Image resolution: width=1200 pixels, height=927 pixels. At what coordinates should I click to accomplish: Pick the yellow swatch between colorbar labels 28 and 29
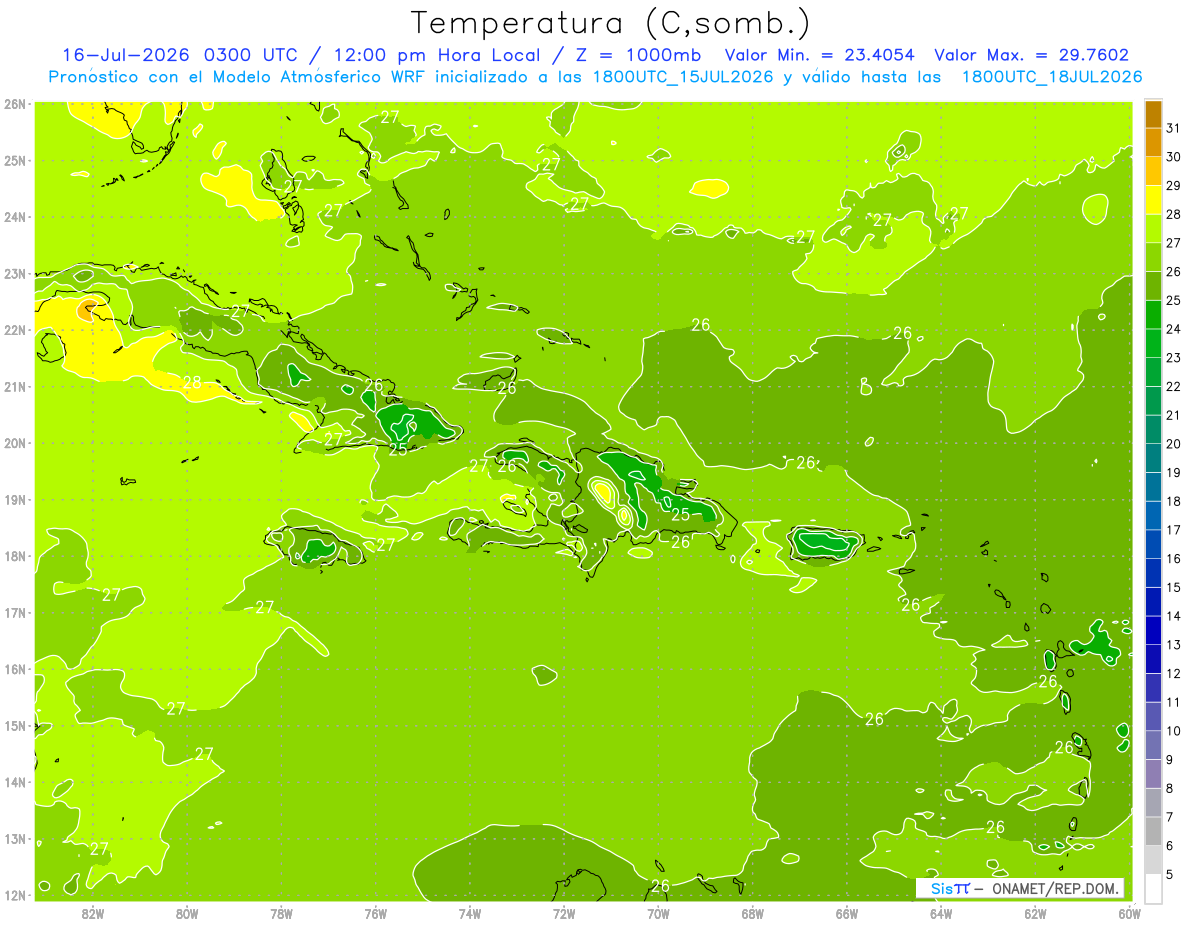click(1153, 199)
